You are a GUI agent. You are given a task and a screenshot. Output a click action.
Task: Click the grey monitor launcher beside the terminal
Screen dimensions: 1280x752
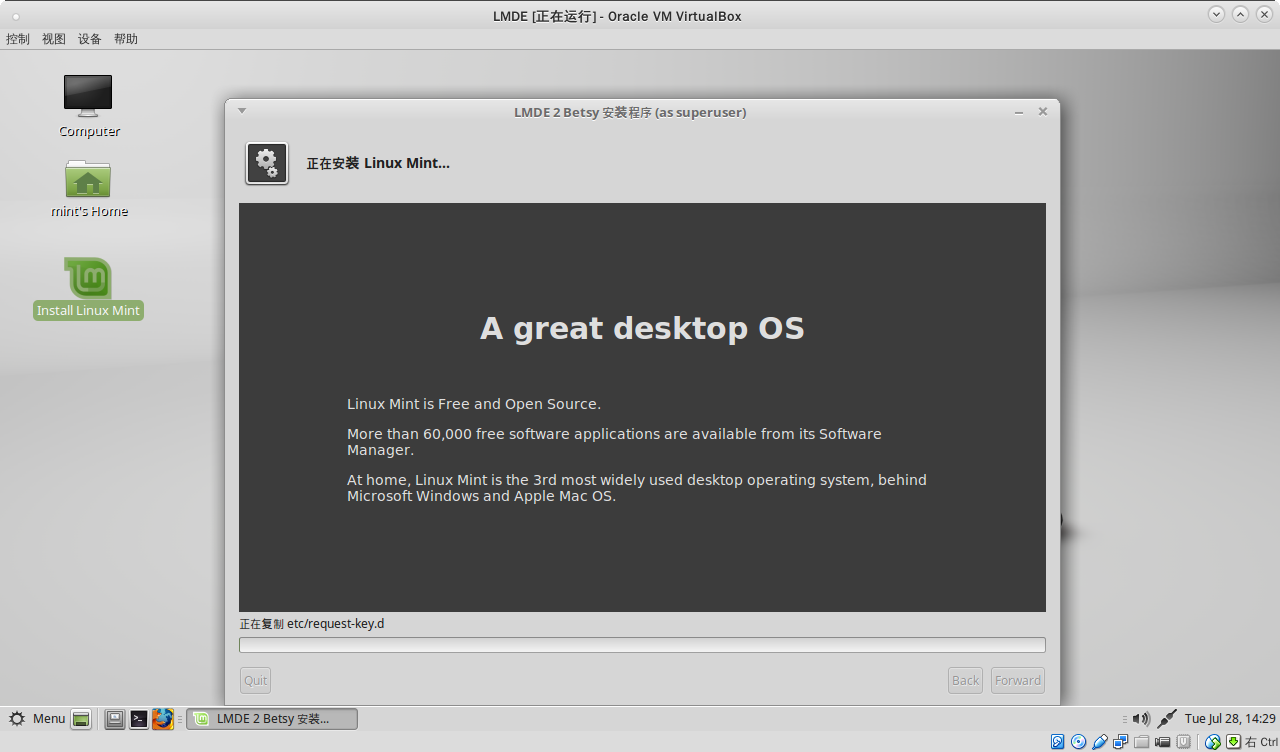coord(115,719)
